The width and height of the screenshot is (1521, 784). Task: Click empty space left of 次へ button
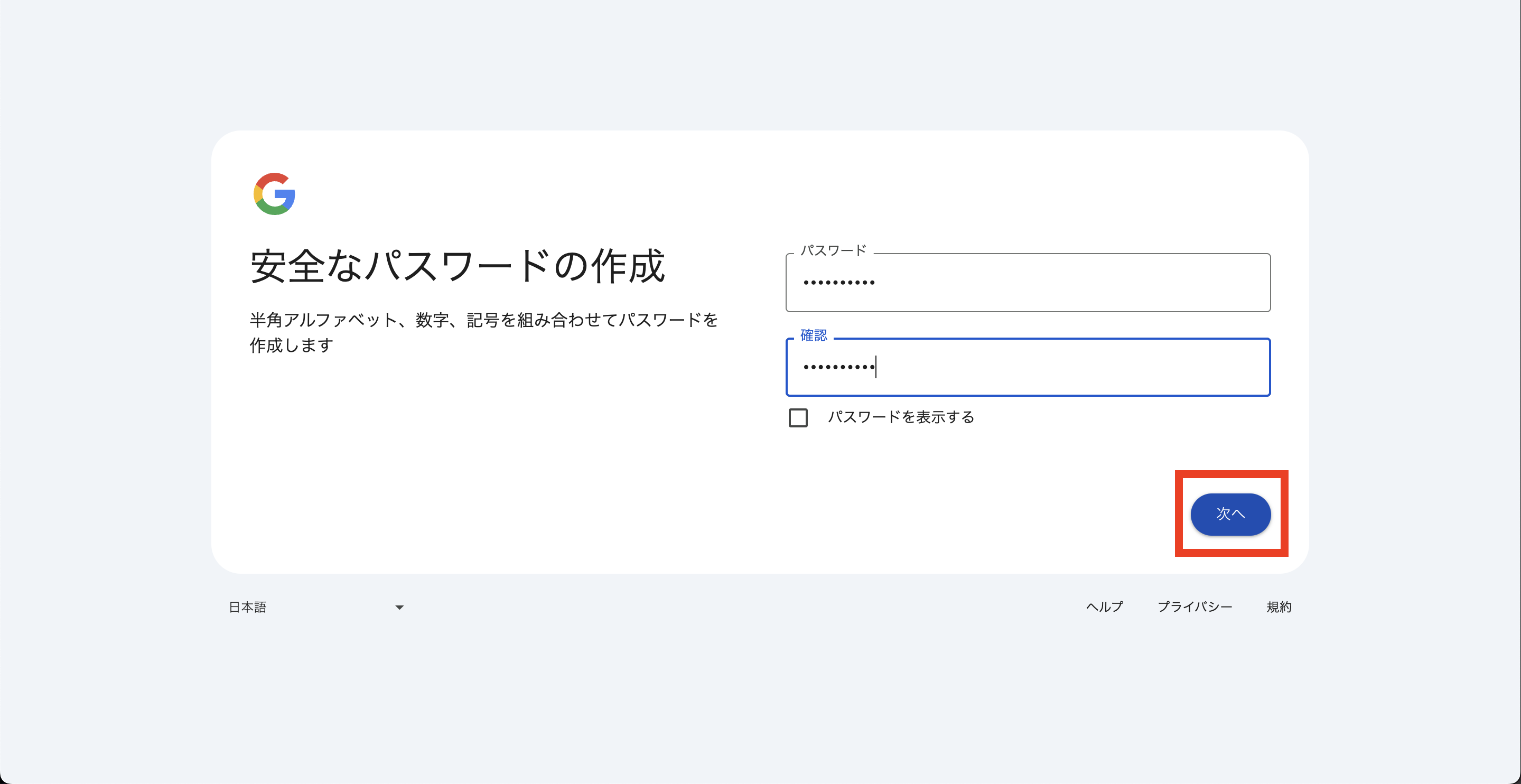point(945,514)
